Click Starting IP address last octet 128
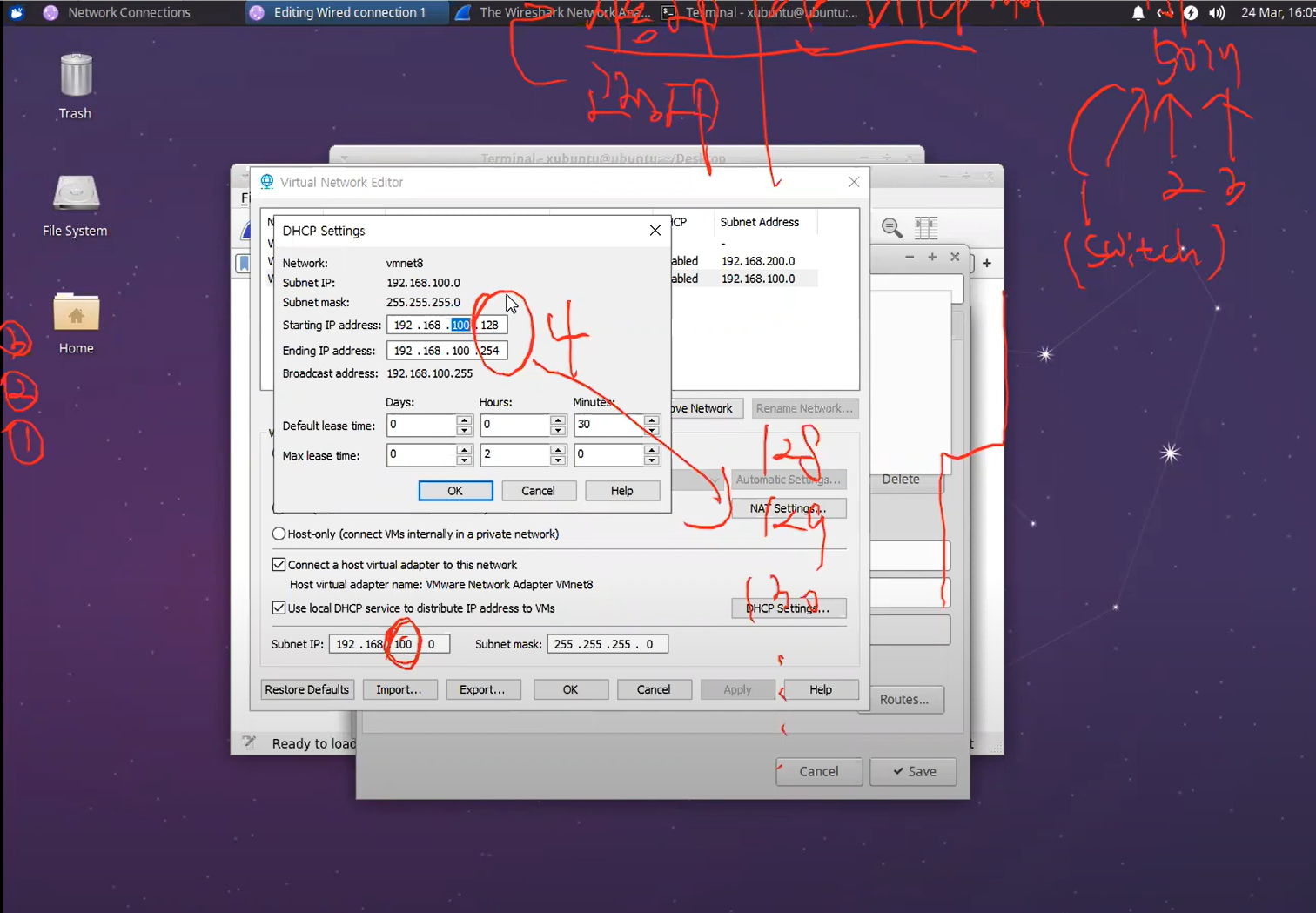The width and height of the screenshot is (1316, 913). point(490,325)
